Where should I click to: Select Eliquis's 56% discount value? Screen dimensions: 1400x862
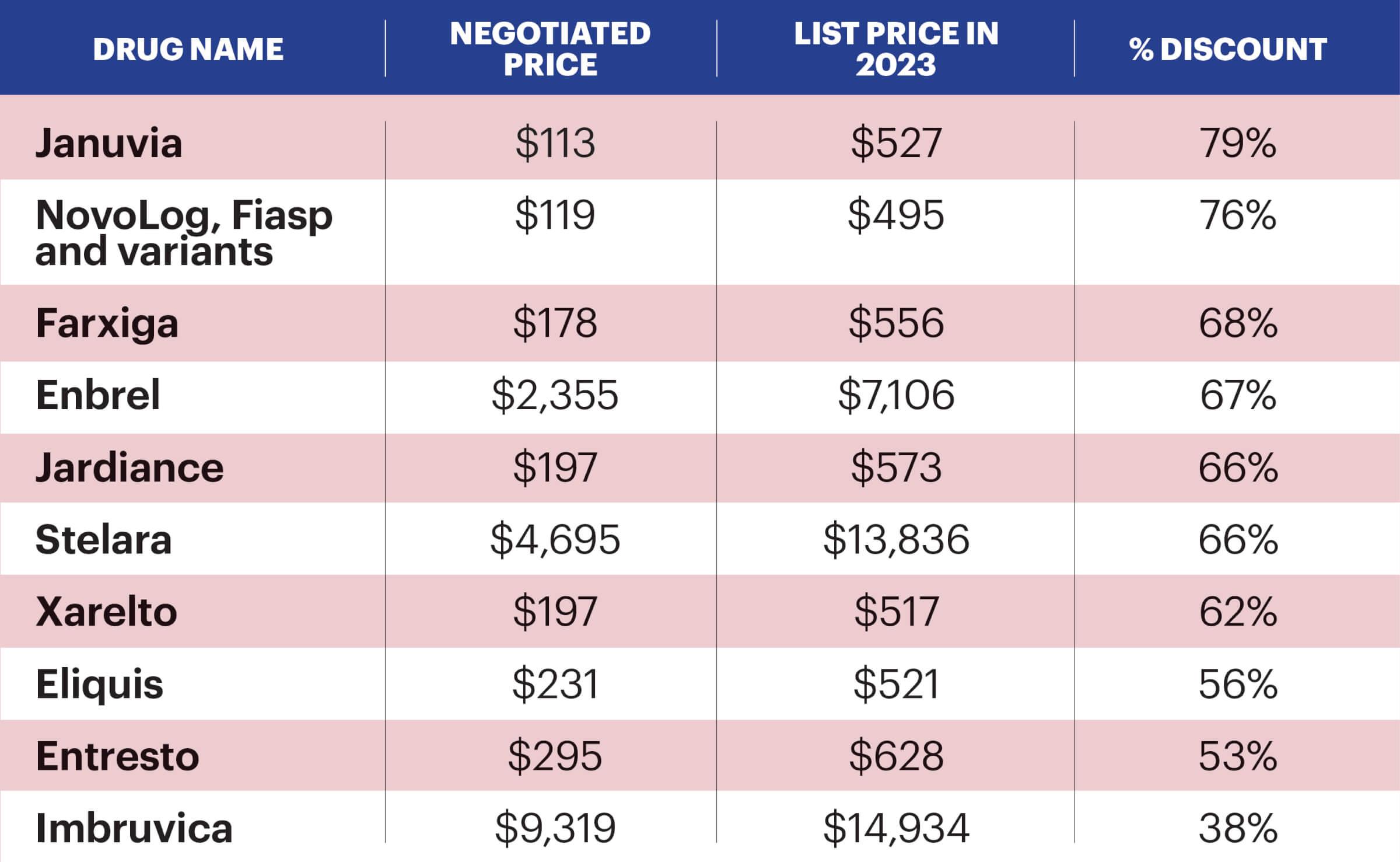pyautogui.click(x=1238, y=684)
